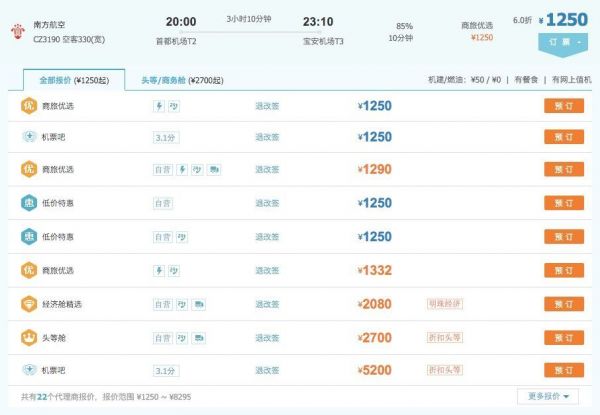Expand the 更多报价 dropdown

(x=547, y=396)
